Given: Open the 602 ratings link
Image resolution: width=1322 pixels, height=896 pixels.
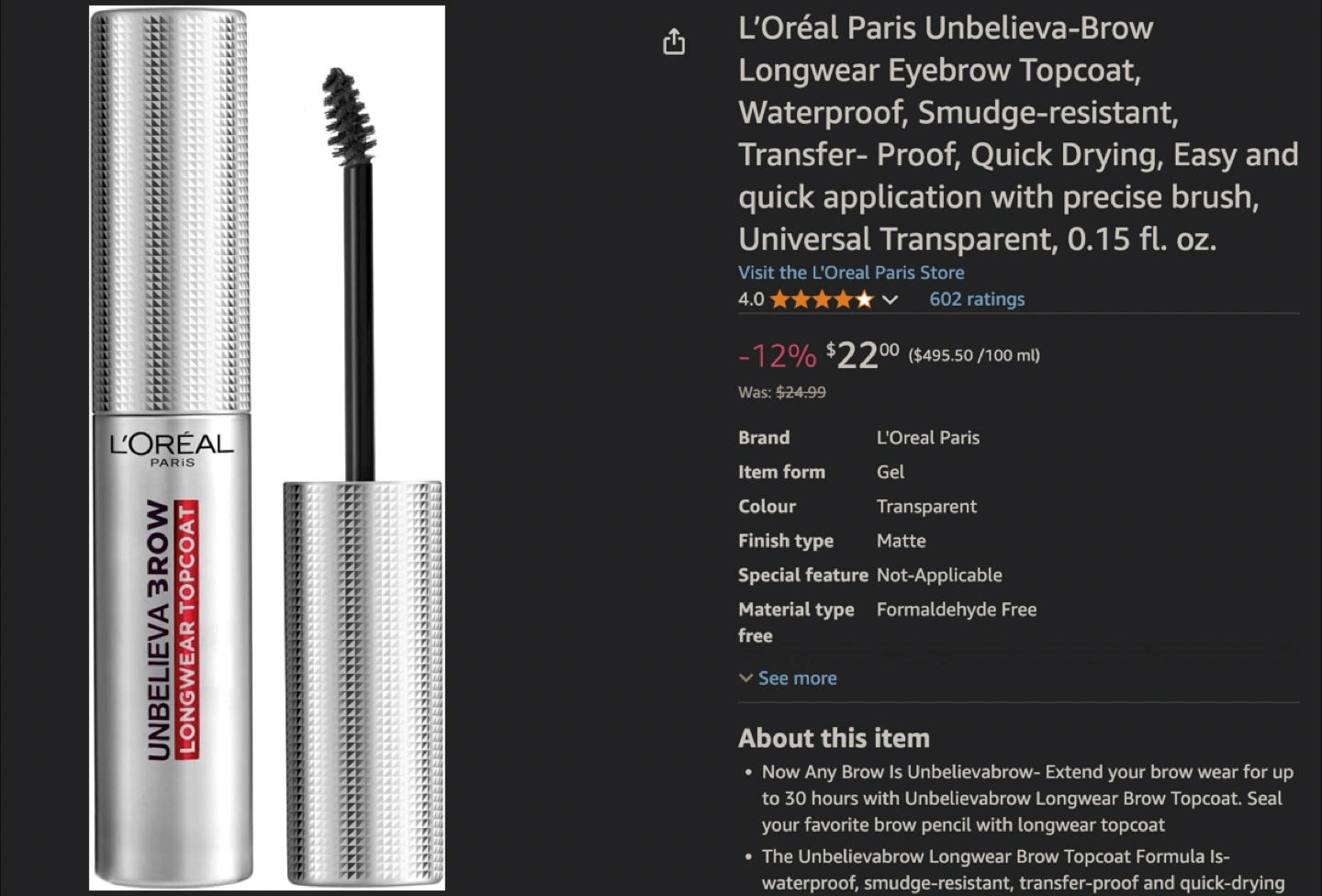Looking at the screenshot, I should coord(977,299).
